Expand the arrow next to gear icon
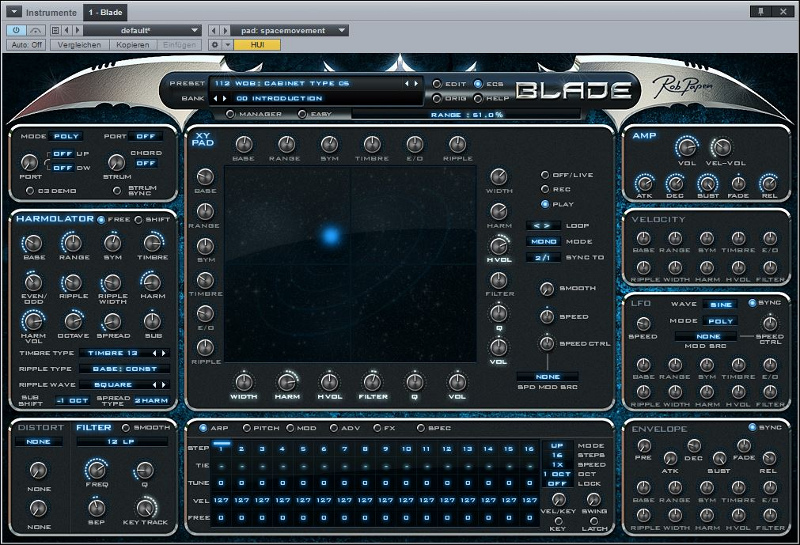The height and width of the screenshot is (545, 800). pos(228,44)
